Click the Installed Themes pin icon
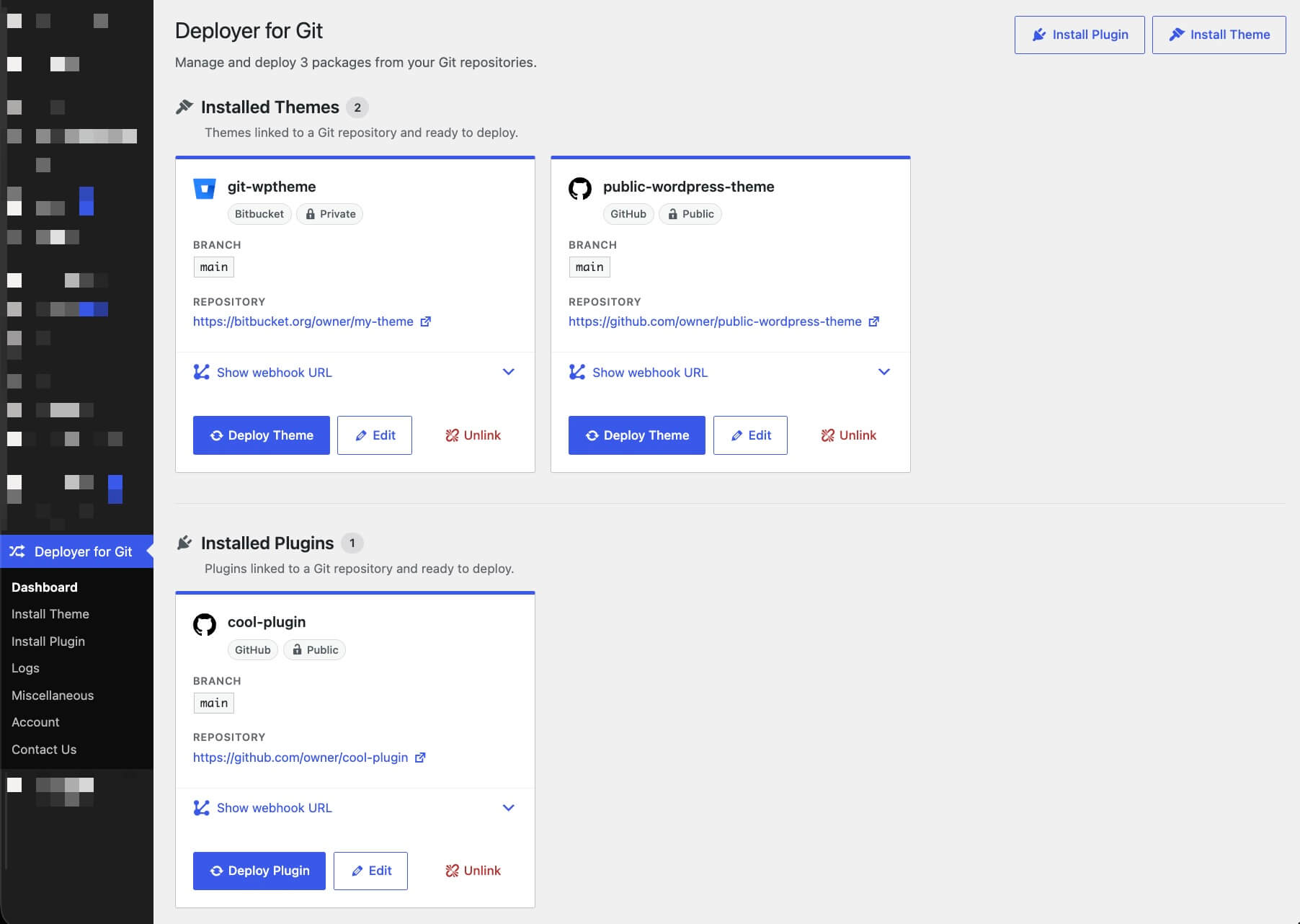 click(x=184, y=107)
